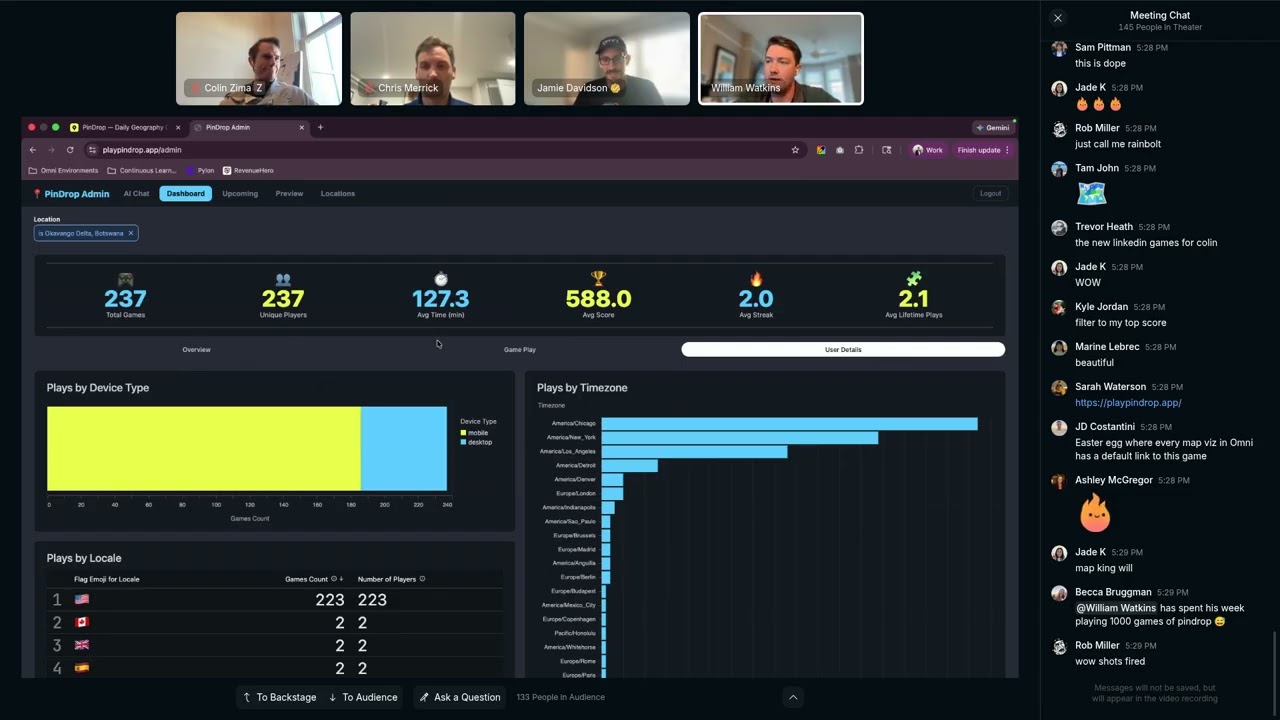Open the Location filter chip
Screen dimensions: 1280x720
tap(86, 233)
